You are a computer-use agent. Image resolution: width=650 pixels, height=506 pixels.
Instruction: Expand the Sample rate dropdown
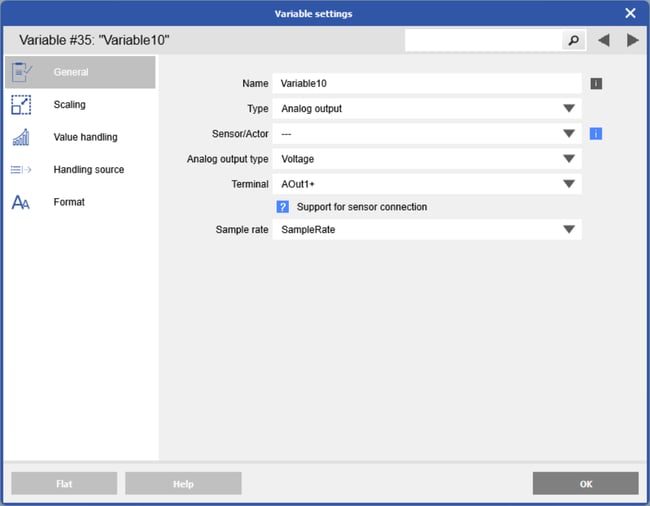click(x=568, y=229)
